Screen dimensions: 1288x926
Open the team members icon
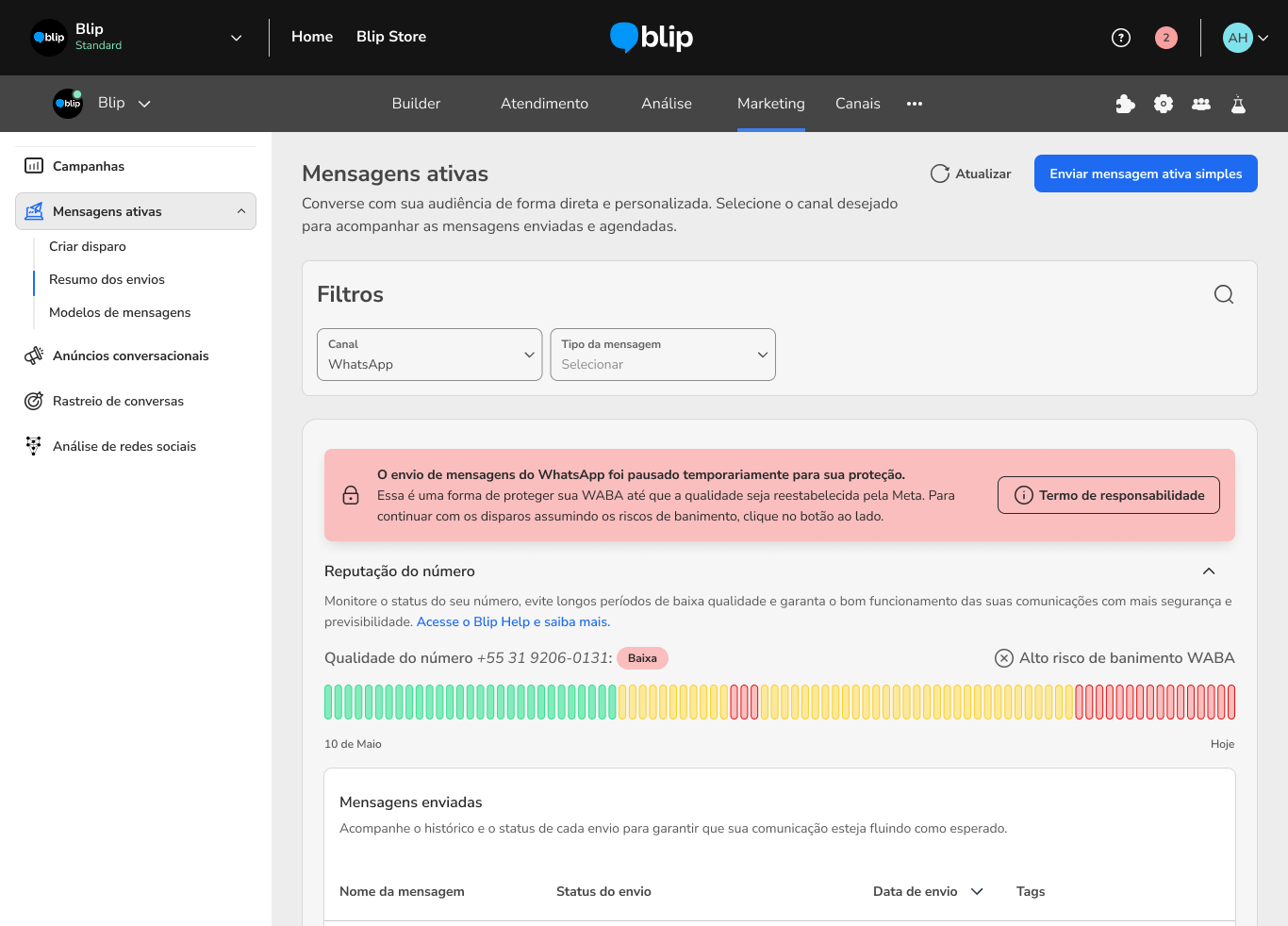pos(1200,104)
